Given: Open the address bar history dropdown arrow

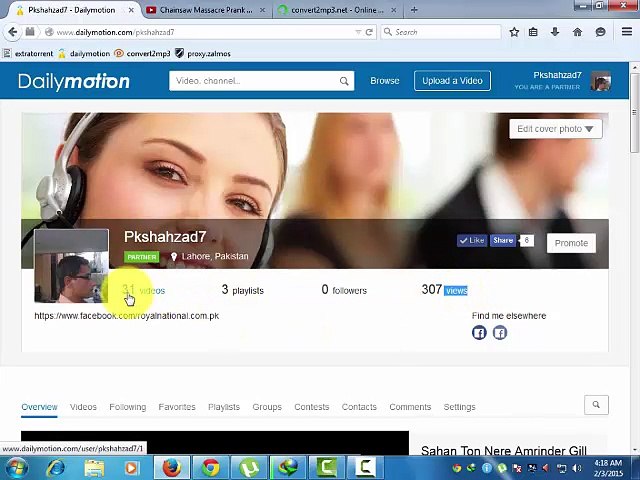Looking at the screenshot, I should coord(358,32).
